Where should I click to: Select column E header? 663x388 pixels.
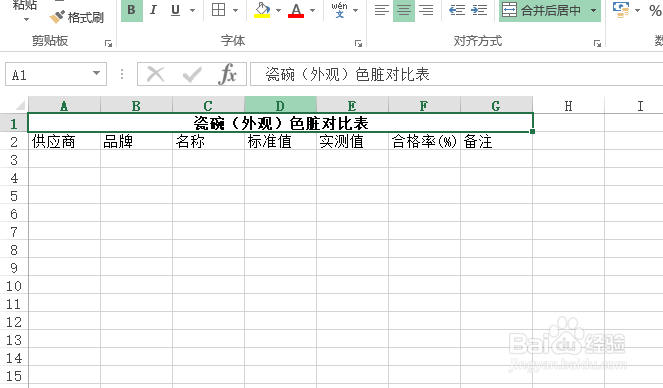pos(352,105)
